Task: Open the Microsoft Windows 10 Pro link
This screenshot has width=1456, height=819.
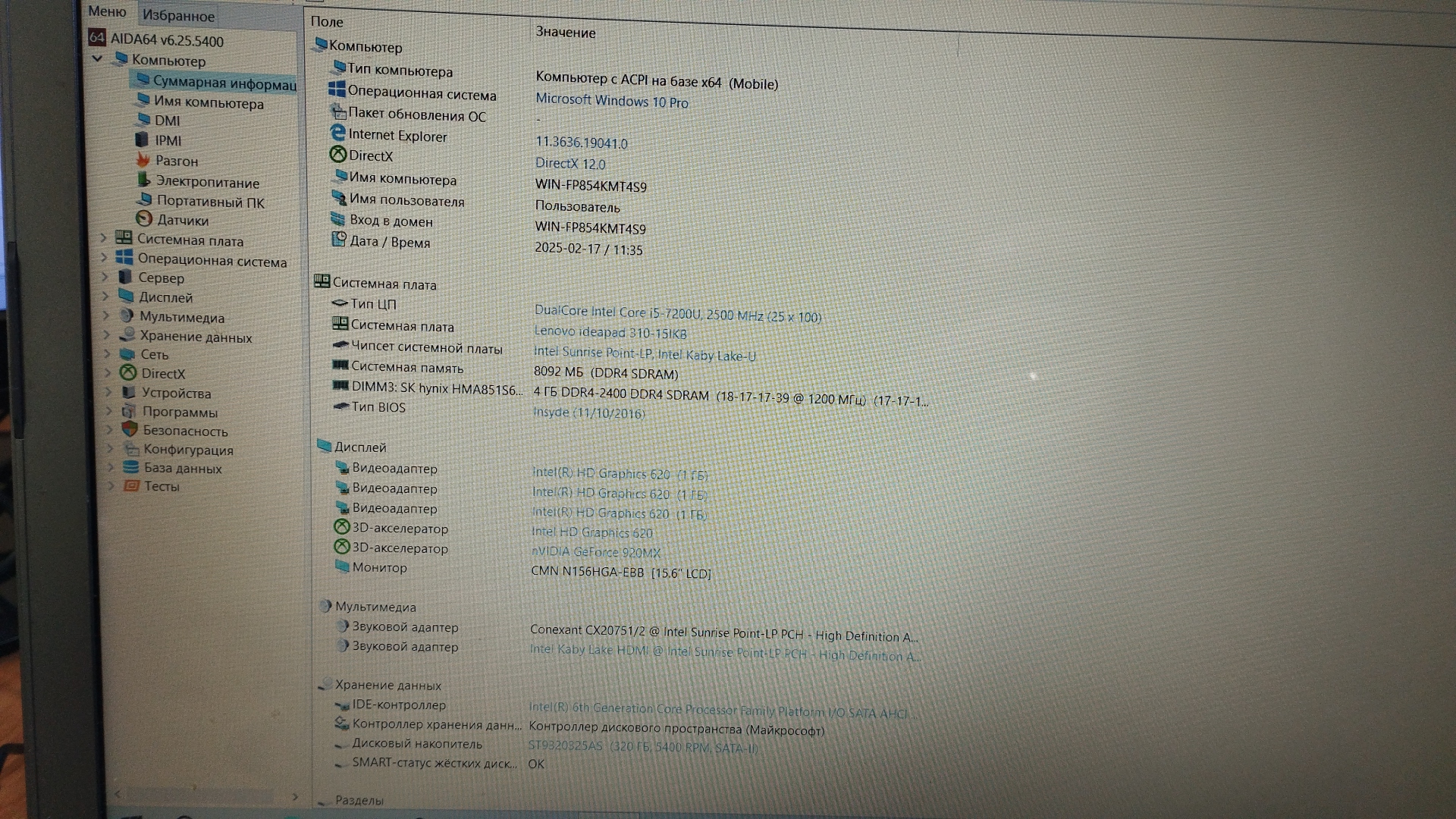Action: pyautogui.click(x=612, y=100)
